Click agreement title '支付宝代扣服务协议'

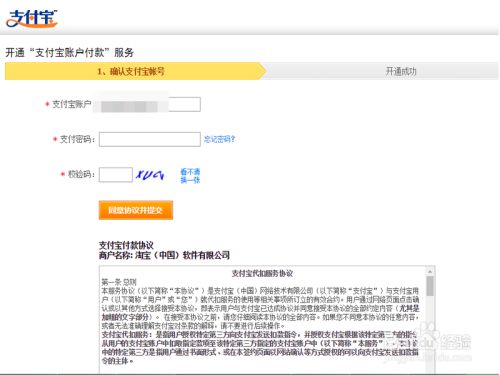pyautogui.click(x=262, y=273)
